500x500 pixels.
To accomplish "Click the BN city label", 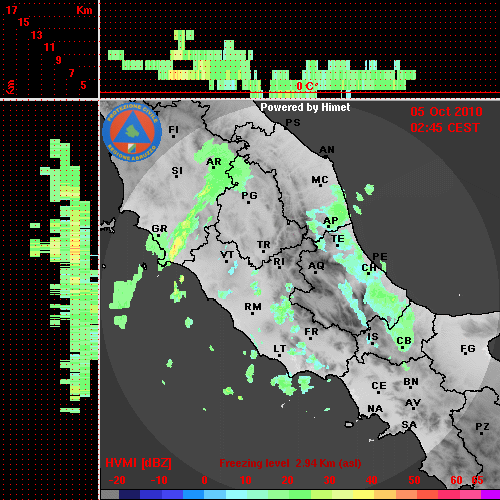I will [411, 382].
